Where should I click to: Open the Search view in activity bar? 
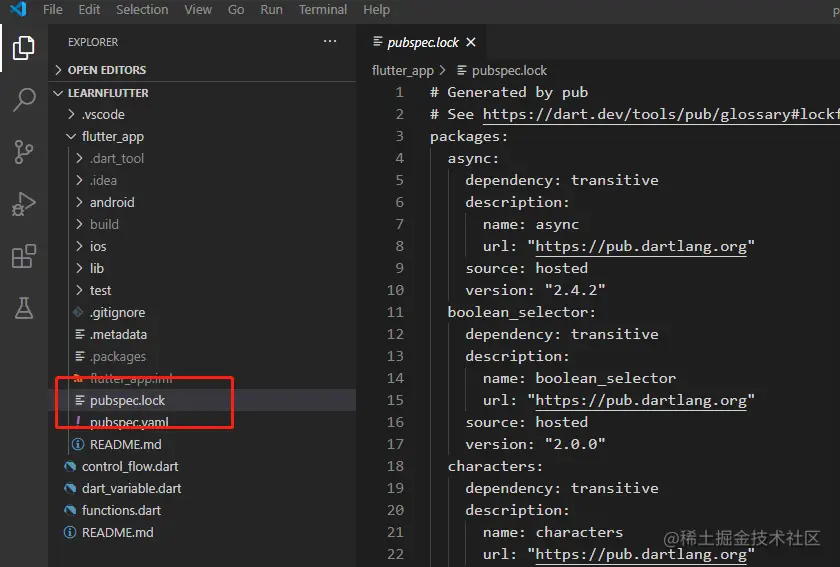pos(24,100)
